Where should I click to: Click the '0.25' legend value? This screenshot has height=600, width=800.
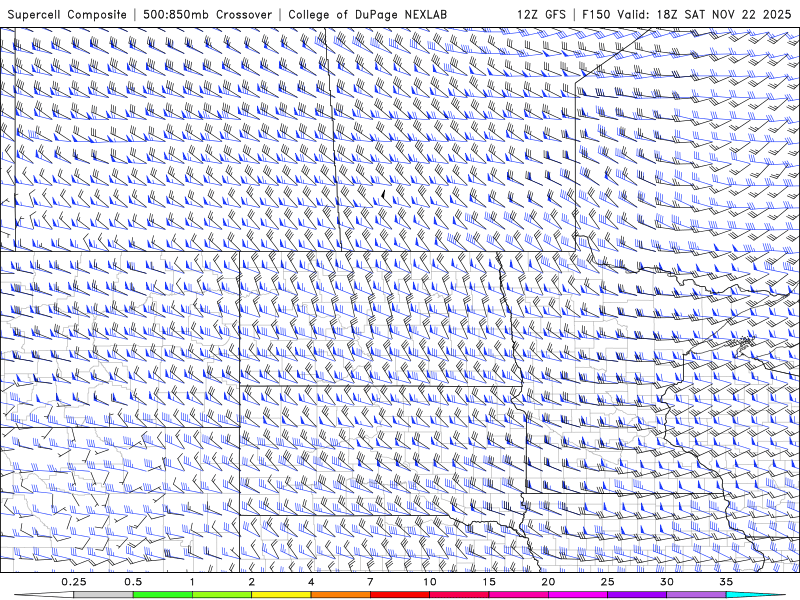[74, 582]
